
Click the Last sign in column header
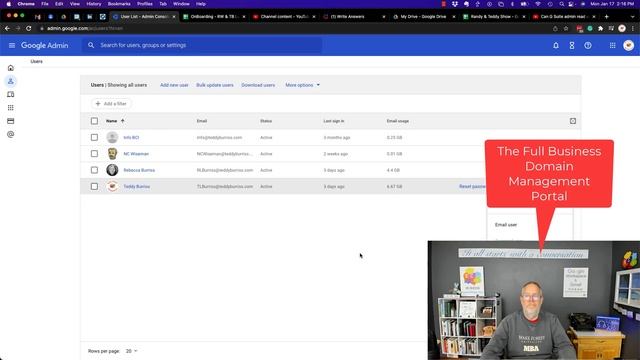pyautogui.click(x=333, y=121)
